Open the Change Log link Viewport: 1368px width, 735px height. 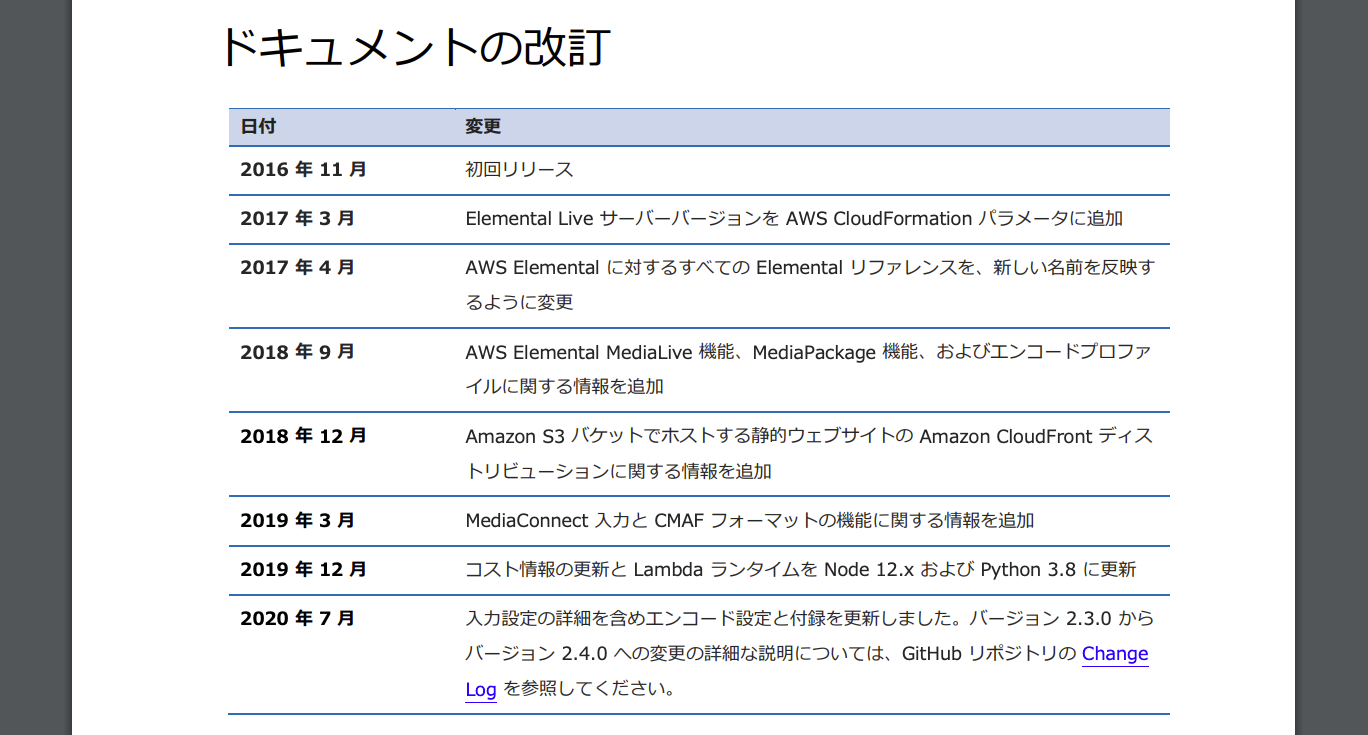coord(1114,654)
